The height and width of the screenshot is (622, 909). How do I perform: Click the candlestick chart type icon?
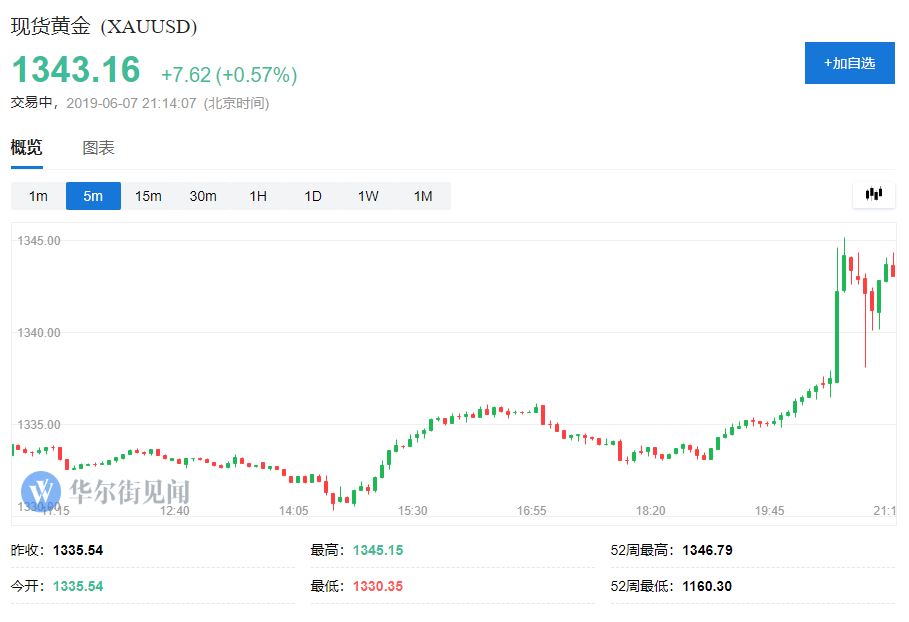(x=874, y=195)
